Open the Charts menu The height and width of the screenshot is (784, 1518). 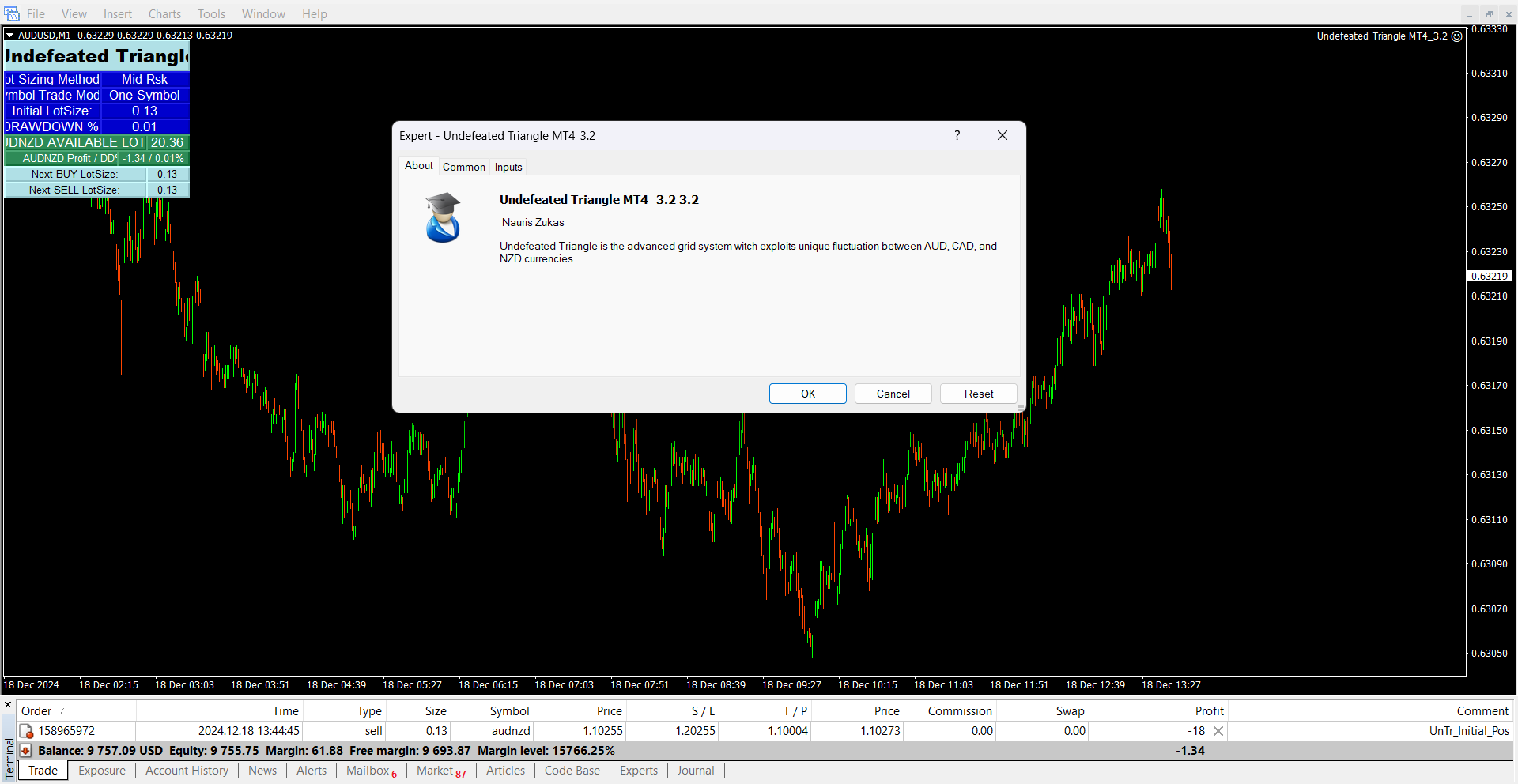(x=164, y=14)
